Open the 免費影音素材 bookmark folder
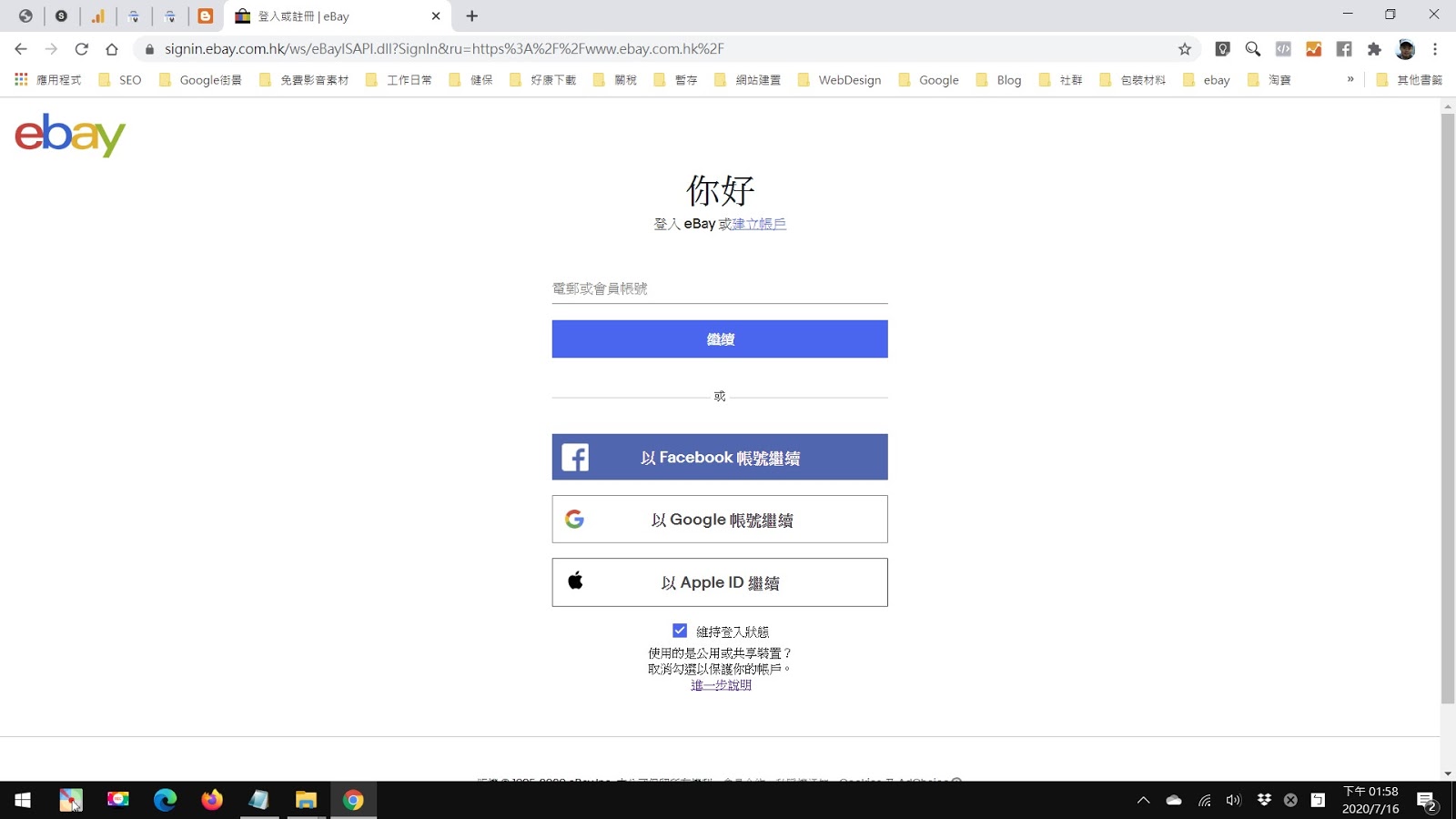This screenshot has width=1456, height=819. (304, 80)
